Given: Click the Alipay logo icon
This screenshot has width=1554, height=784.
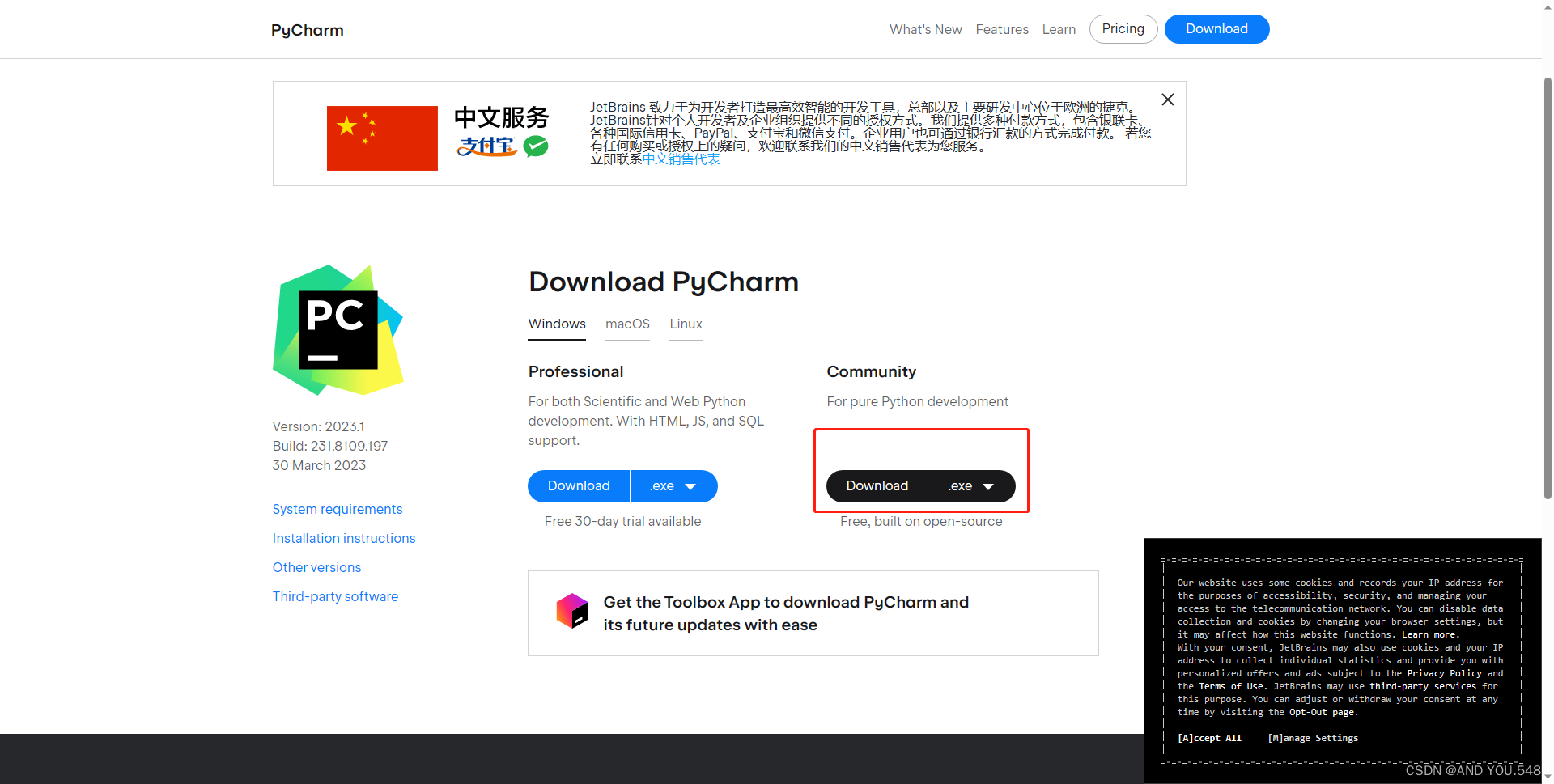Looking at the screenshot, I should coord(487,146).
